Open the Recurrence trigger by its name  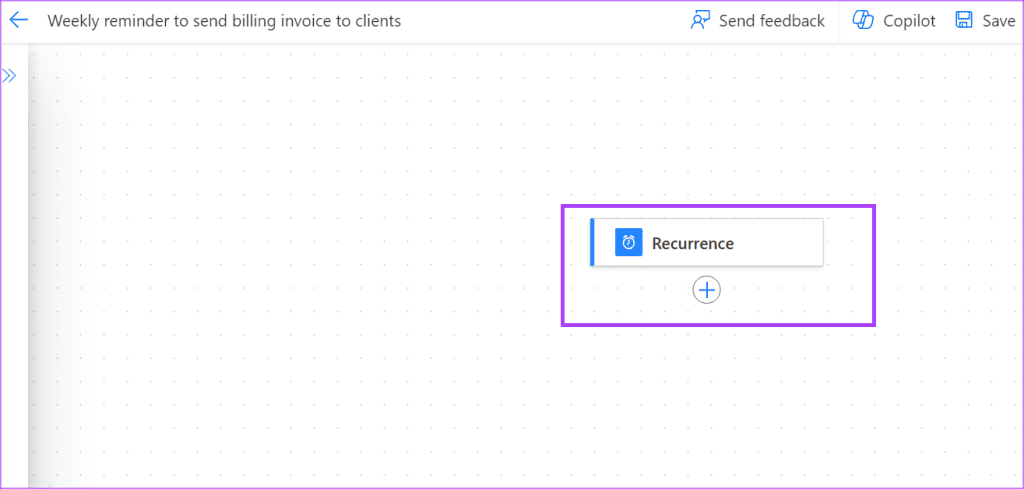[692, 243]
